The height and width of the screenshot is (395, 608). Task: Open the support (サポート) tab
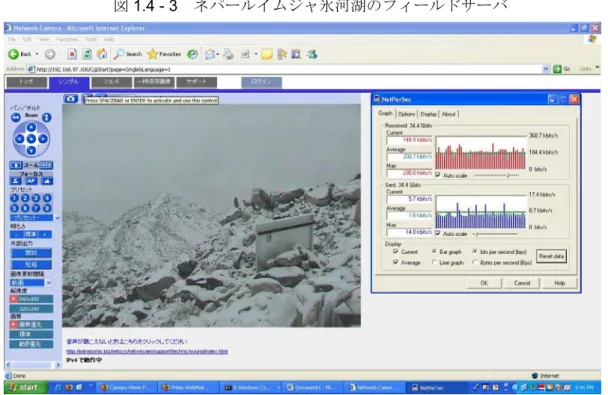click(x=197, y=82)
